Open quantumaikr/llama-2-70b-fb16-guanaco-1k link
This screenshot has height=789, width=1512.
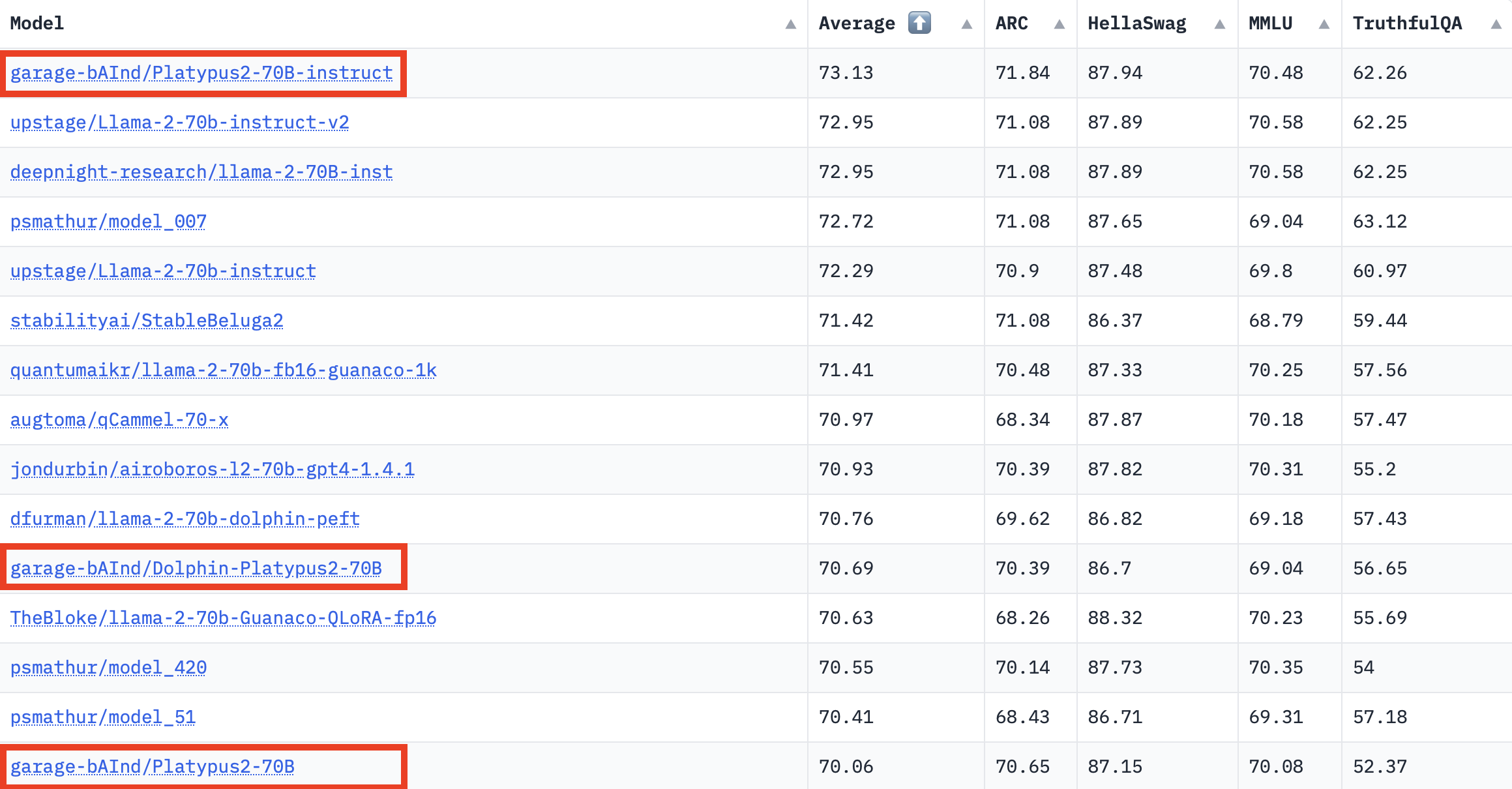pyautogui.click(x=224, y=370)
